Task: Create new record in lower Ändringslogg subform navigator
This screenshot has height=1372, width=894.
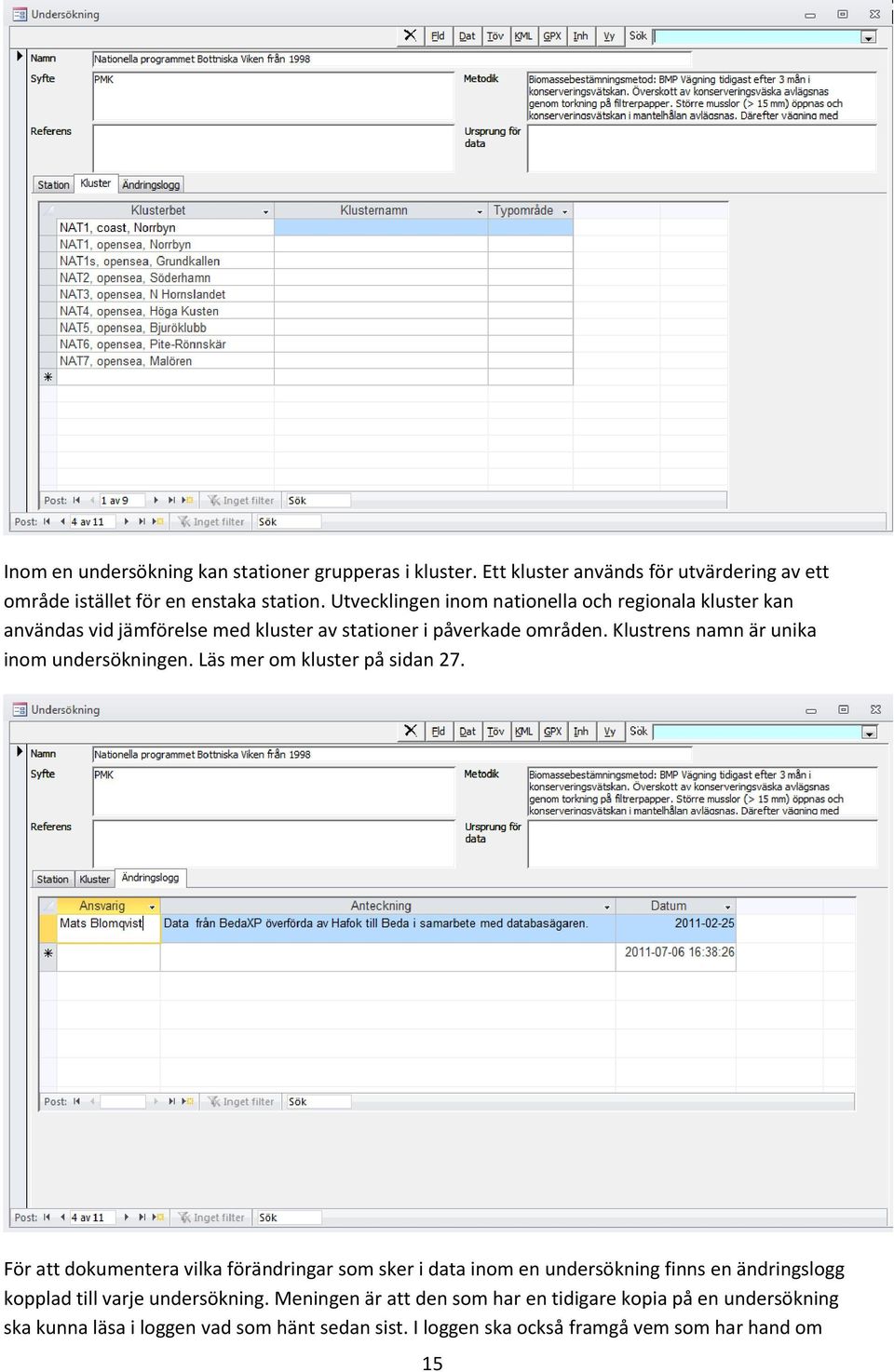Action: tap(187, 1102)
